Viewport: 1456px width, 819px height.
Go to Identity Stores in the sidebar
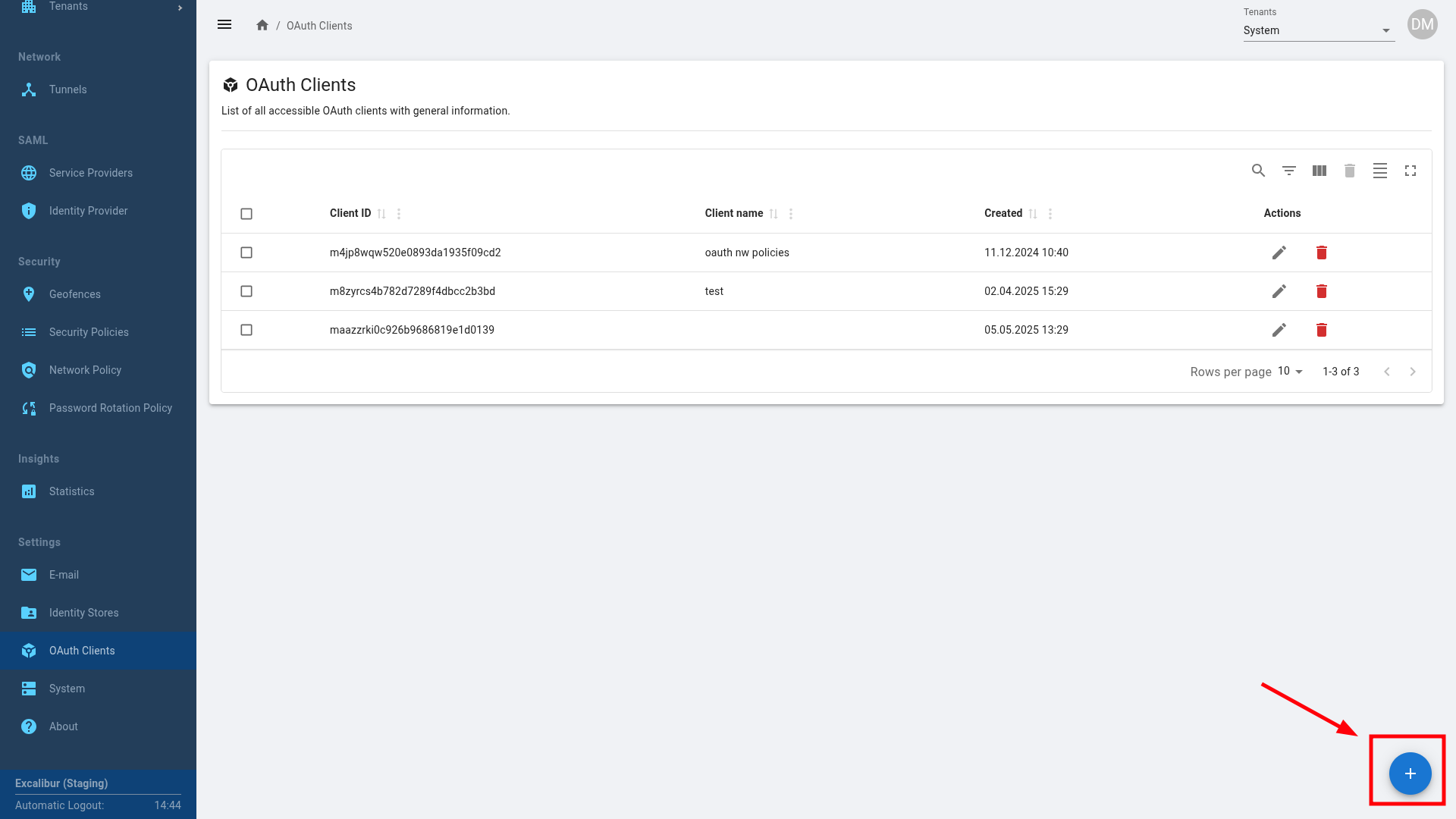pyautogui.click(x=83, y=613)
